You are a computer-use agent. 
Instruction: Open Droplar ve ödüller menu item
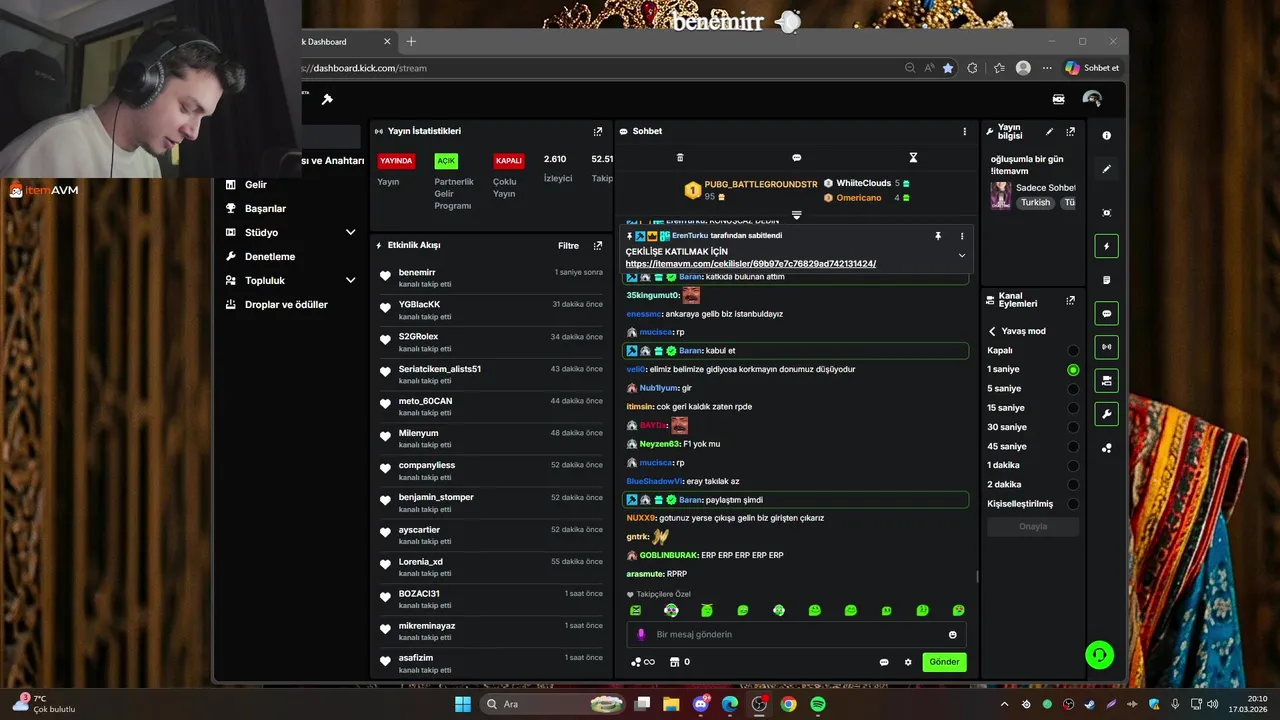[x=286, y=305]
